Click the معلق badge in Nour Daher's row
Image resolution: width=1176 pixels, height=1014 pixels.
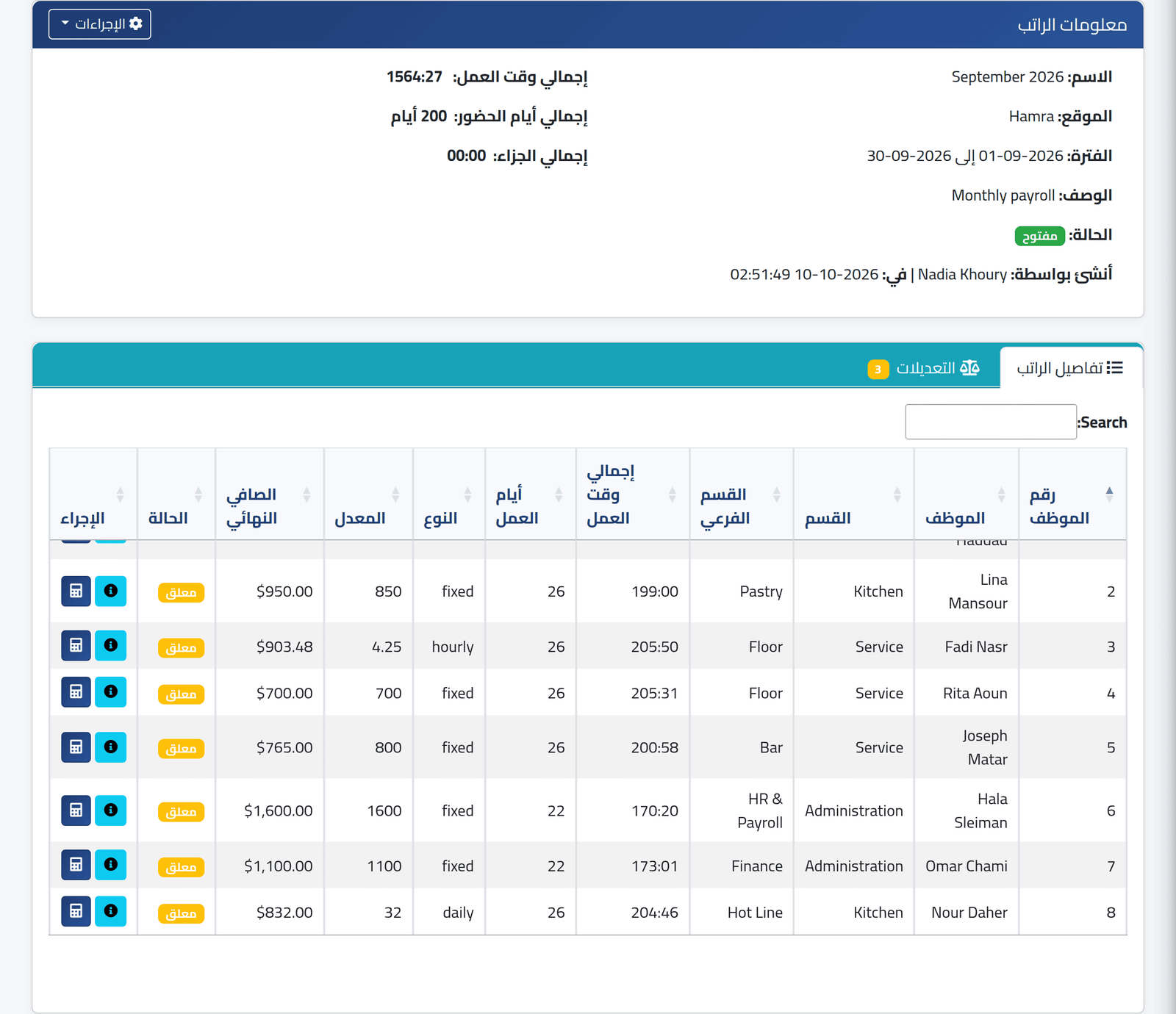click(x=181, y=913)
